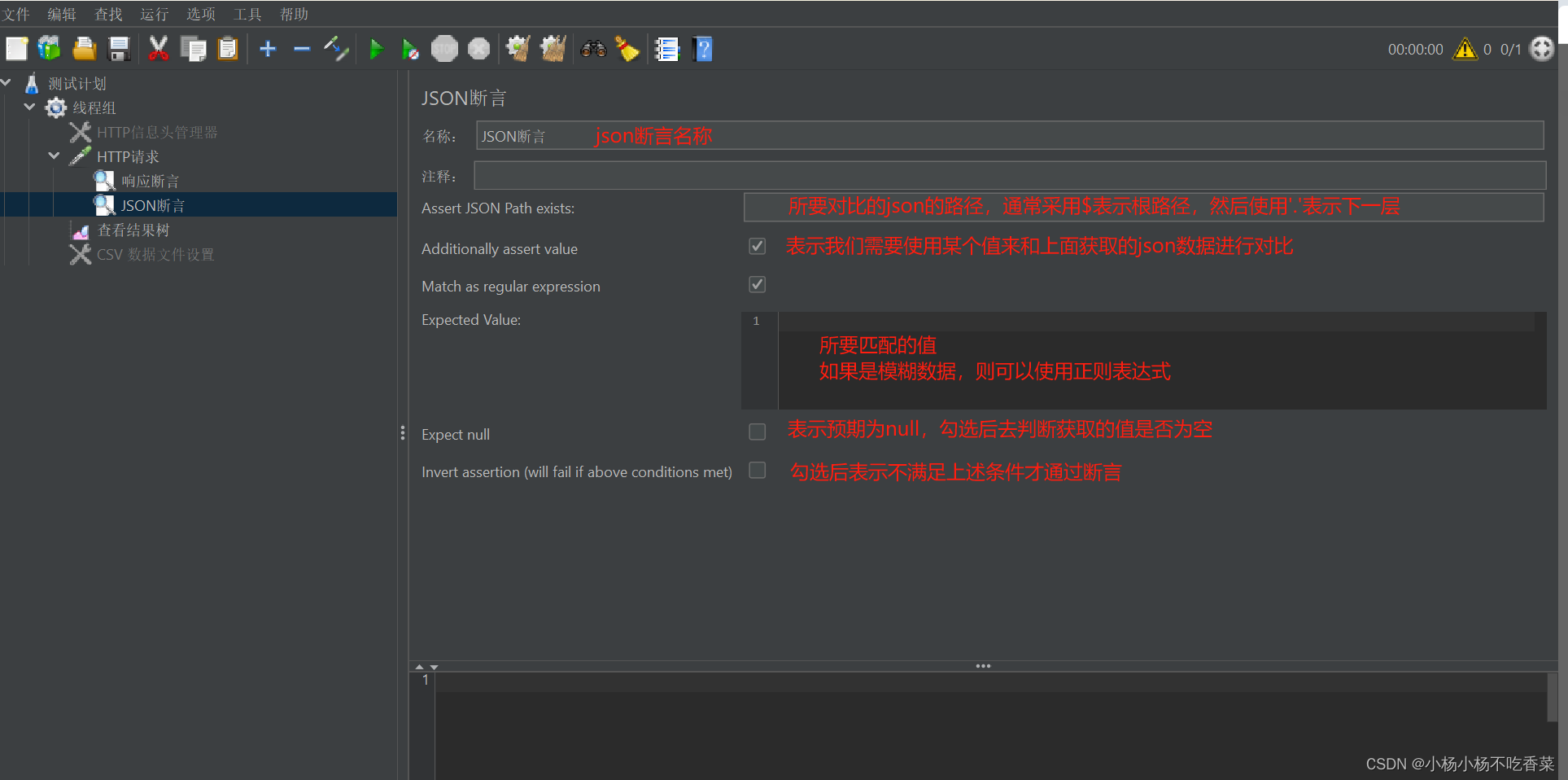The height and width of the screenshot is (780, 1568).
Task: Open the 帮助 menu
Action: coord(294,14)
